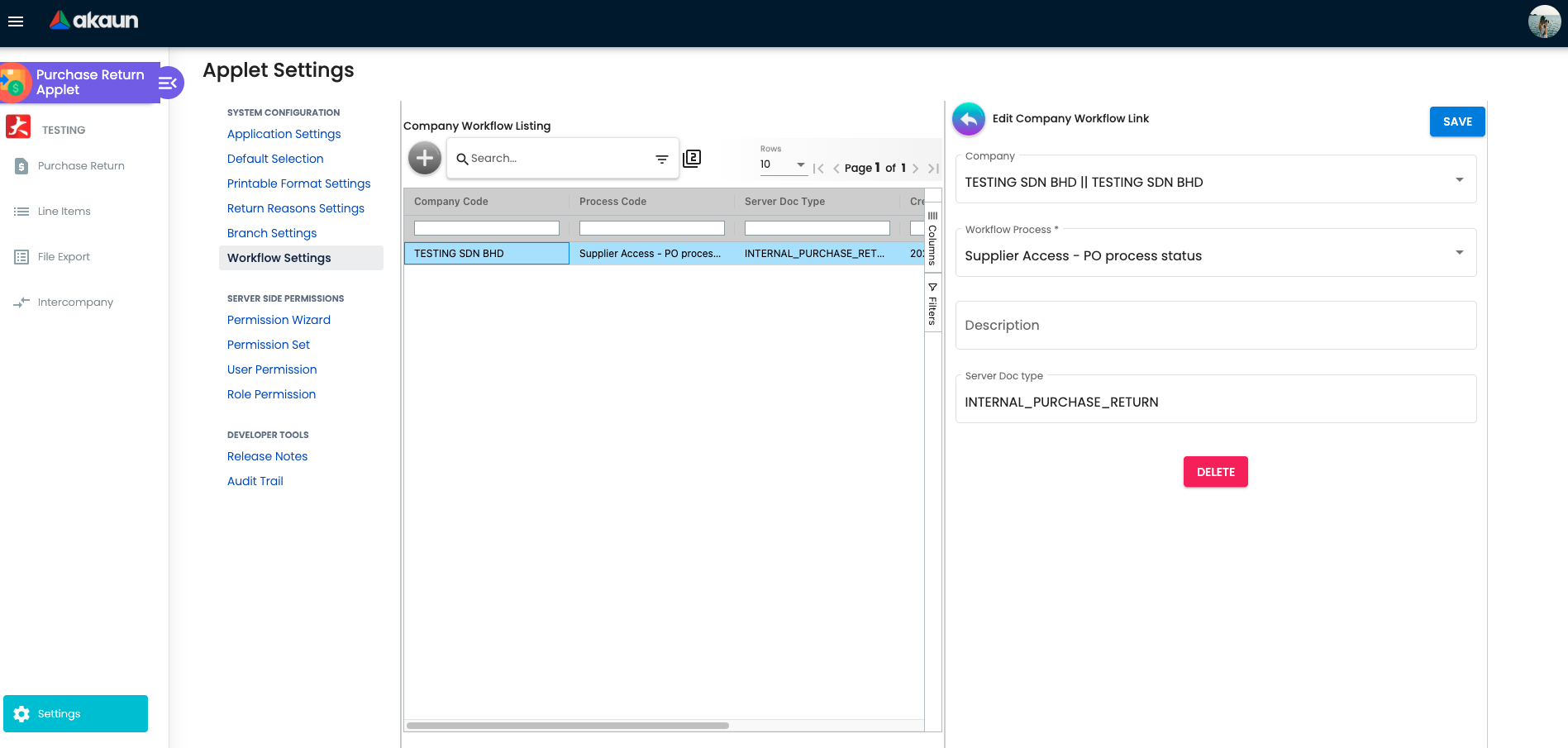The height and width of the screenshot is (748, 1568).
Task: Click the search magnifier icon
Action: pos(462,159)
